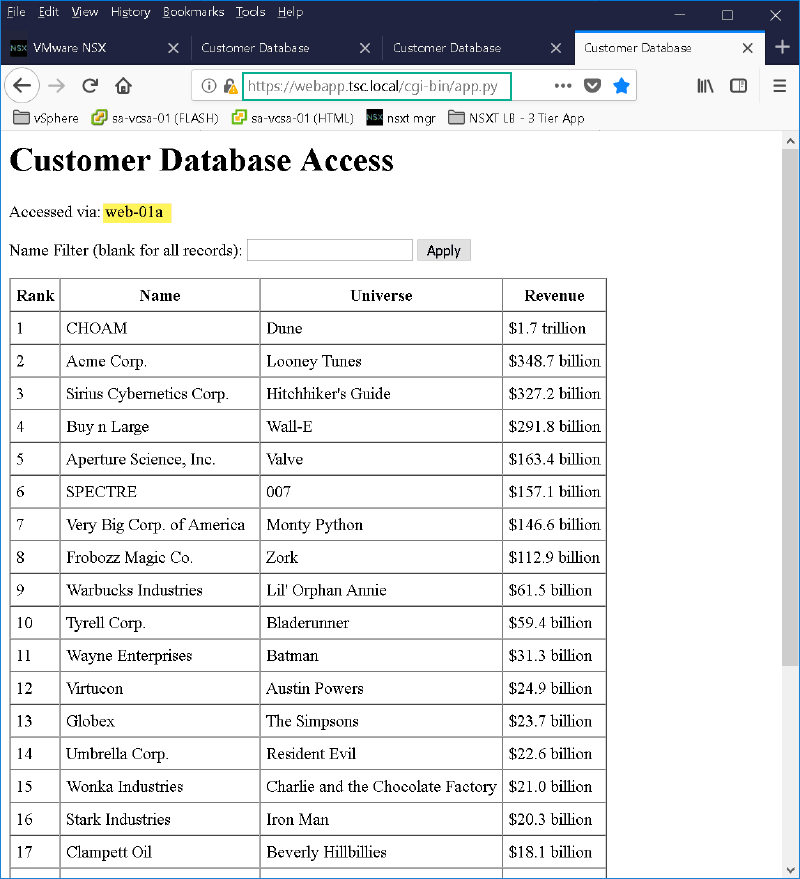Viewport: 800px width, 879px height.
Task: Toggle the bookmark star for this page
Action: click(x=619, y=86)
